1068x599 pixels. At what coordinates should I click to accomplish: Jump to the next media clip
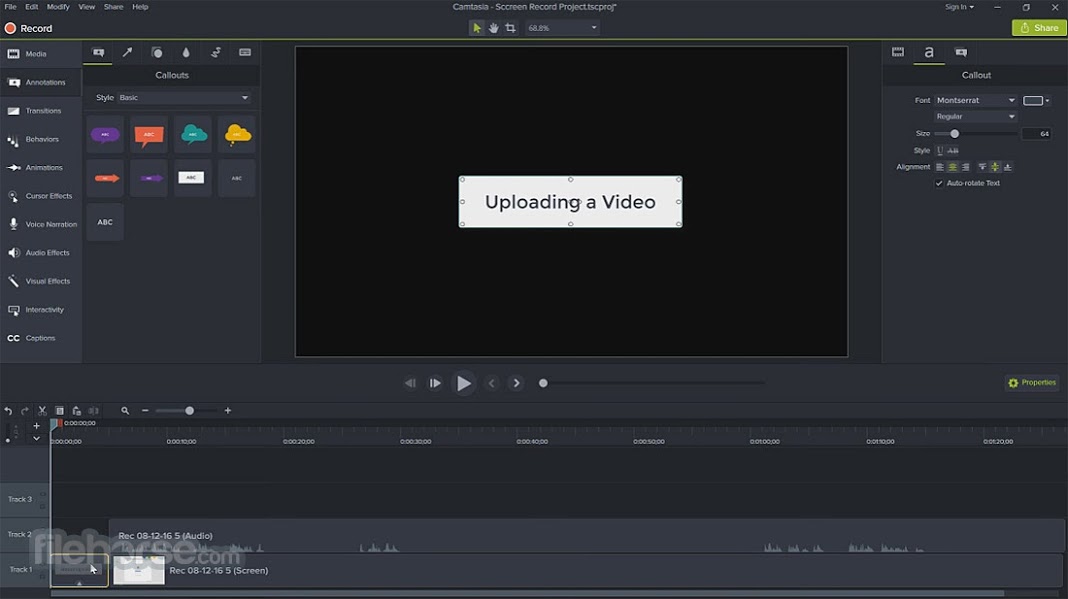516,384
